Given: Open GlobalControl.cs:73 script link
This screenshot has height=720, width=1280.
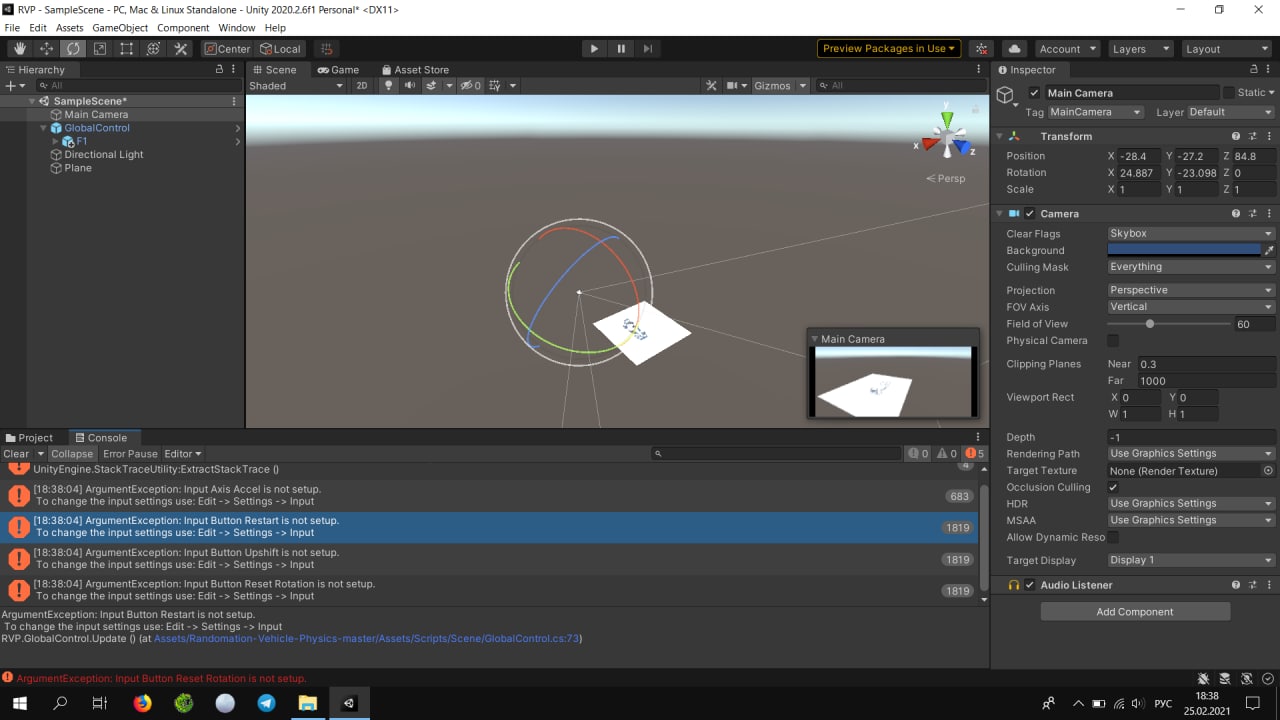Looking at the screenshot, I should (x=367, y=638).
